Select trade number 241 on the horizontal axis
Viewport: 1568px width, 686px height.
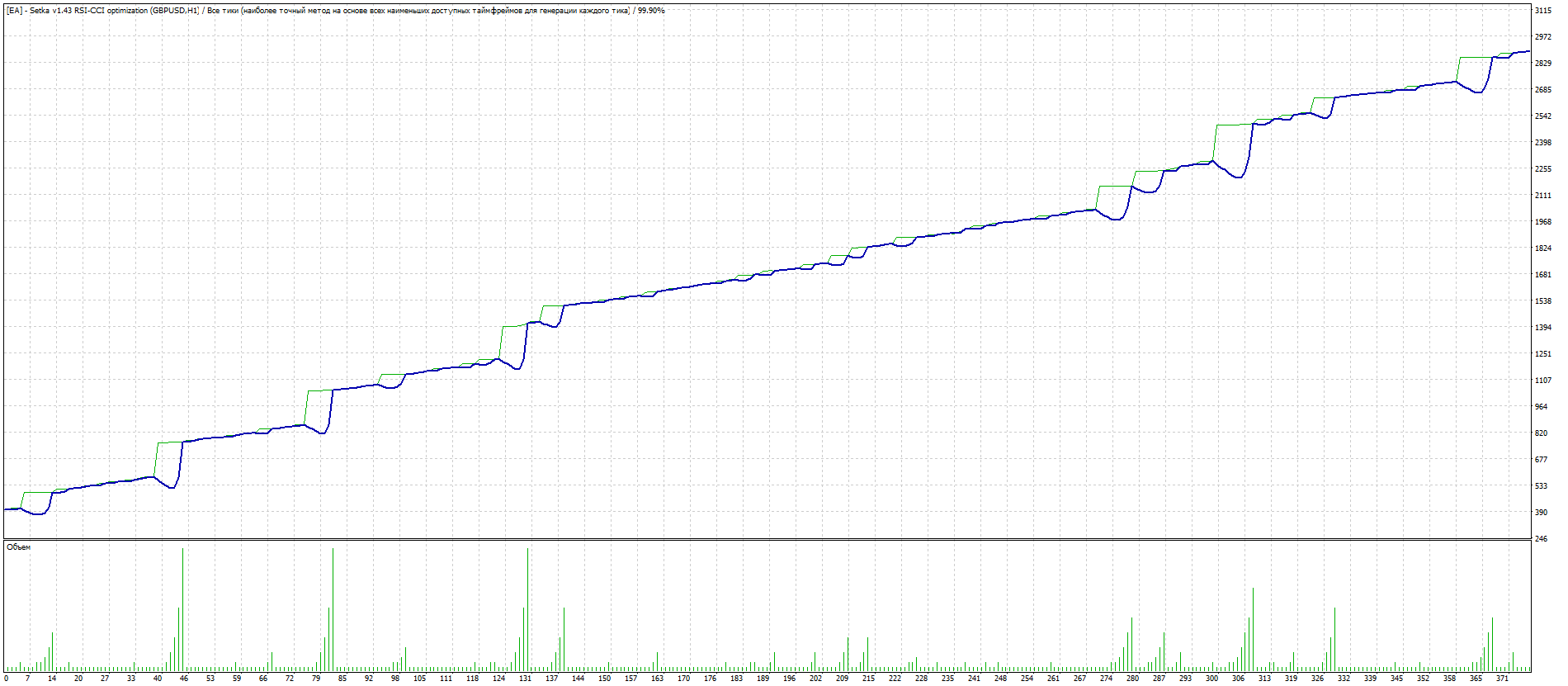click(975, 679)
